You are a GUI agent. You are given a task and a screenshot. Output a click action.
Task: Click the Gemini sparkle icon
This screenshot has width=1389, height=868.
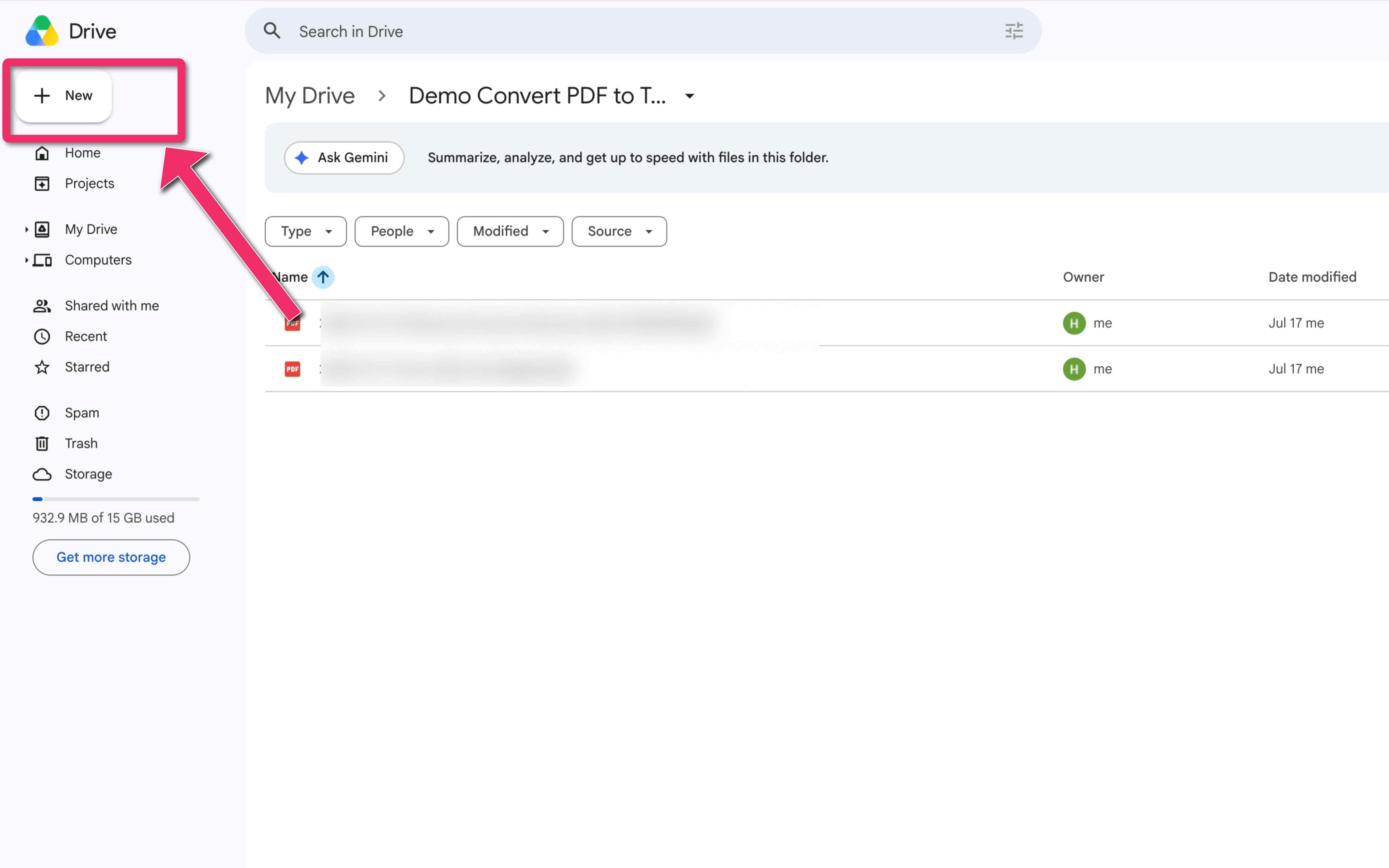point(301,158)
